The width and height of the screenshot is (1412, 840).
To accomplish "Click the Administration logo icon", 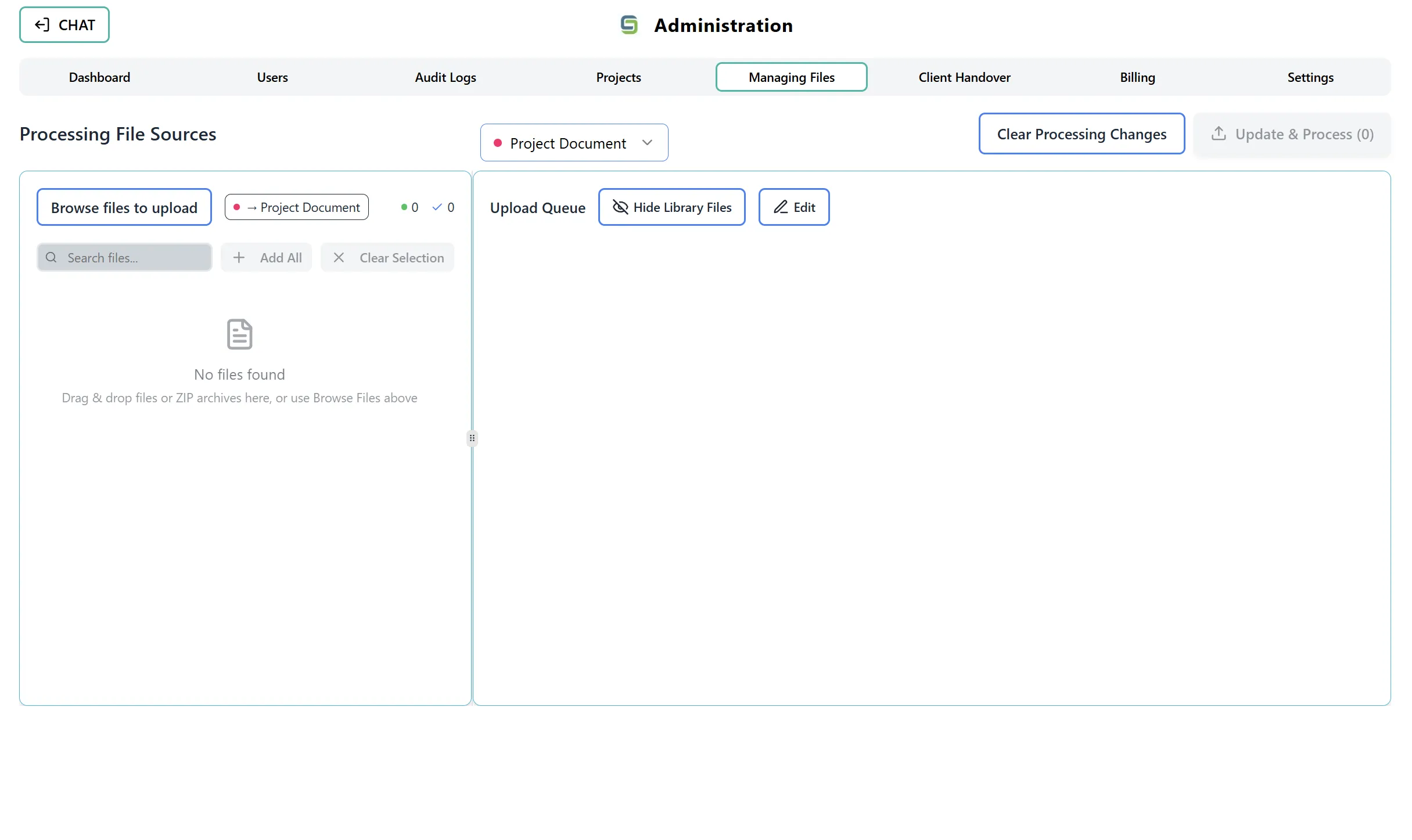I will coord(628,24).
